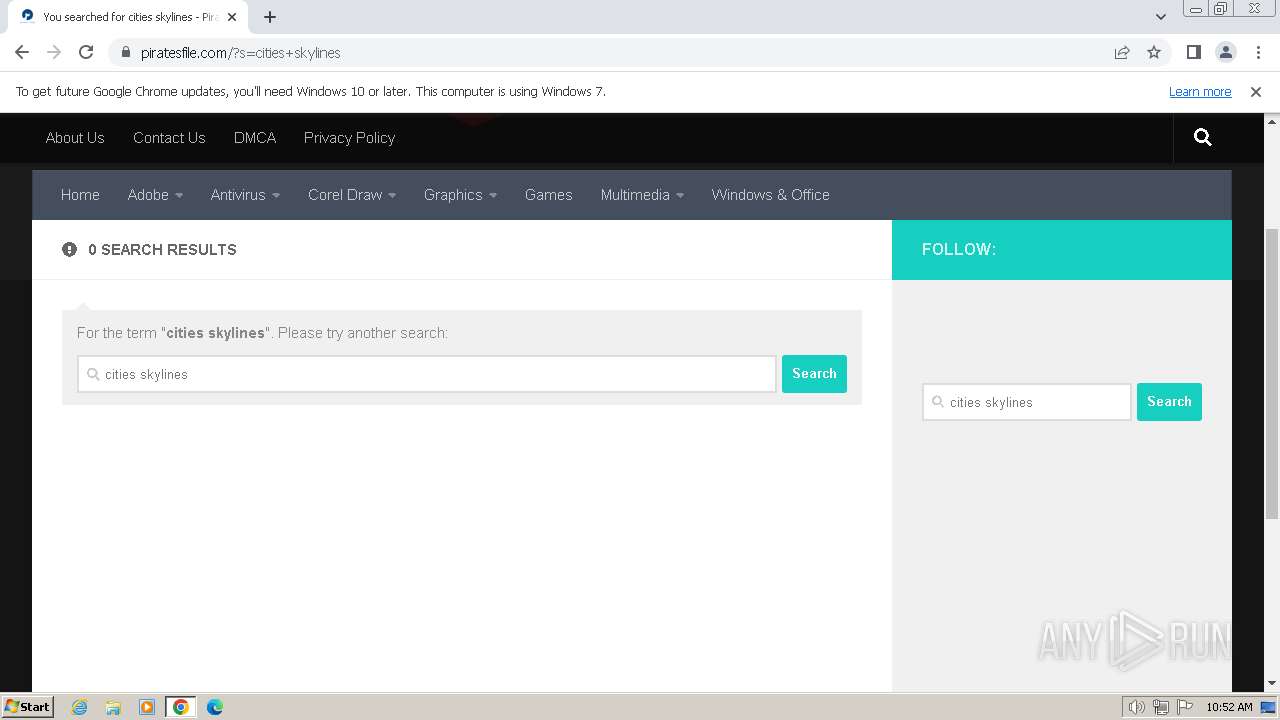Click the volume speaker tray icon
This screenshot has height=720, width=1280.
point(1136,707)
